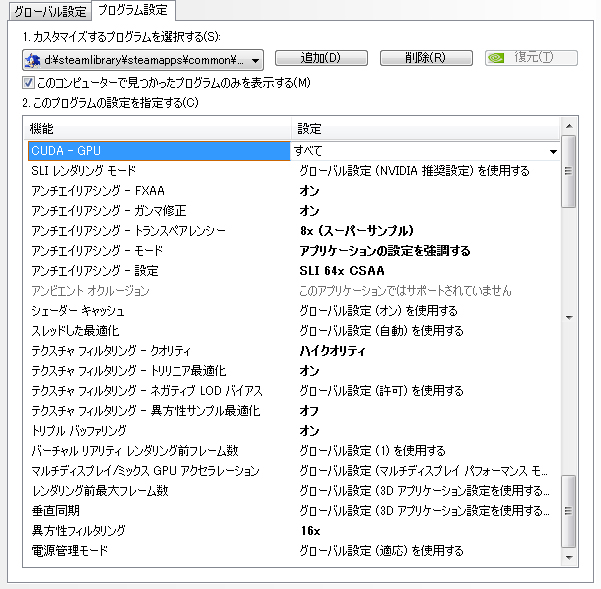Image resolution: width=601 pixels, height=589 pixels.
Task: Select the 電源管理モード feature row
Action: click(70, 551)
